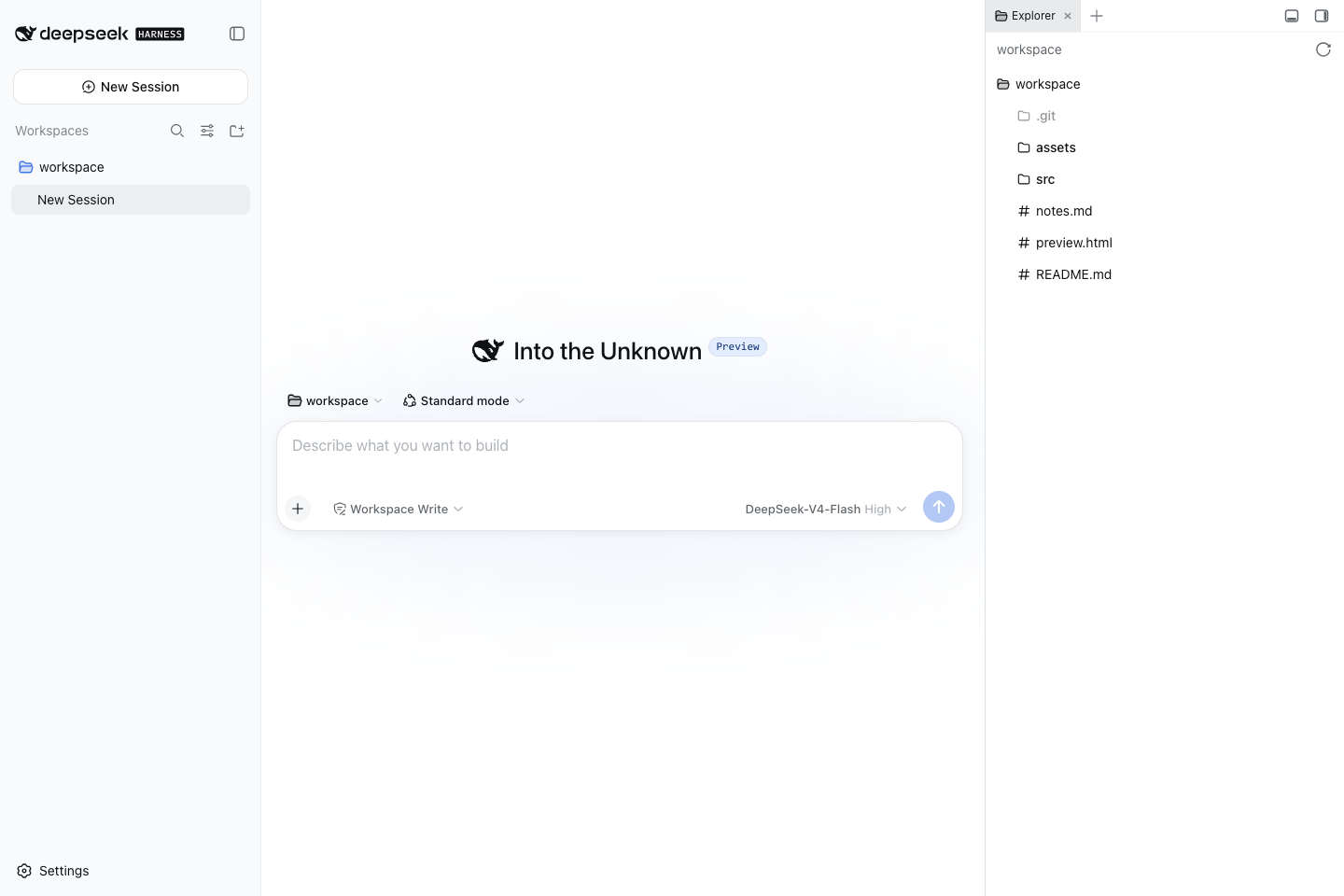The image size is (1344, 896).
Task: Expand the src folder
Action: point(1165,179)
